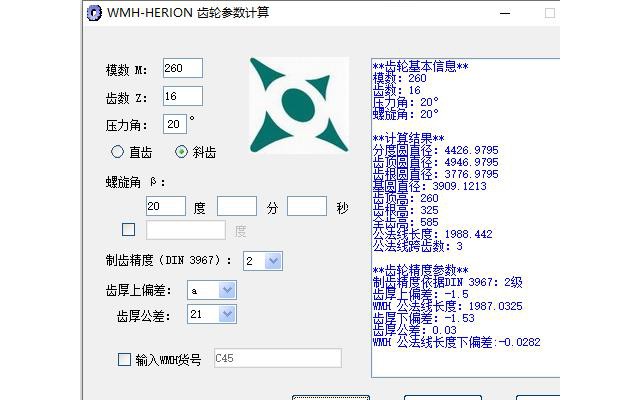Click the WMH-HERION app icon in title bar
The image size is (640, 400).
(x=94, y=13)
